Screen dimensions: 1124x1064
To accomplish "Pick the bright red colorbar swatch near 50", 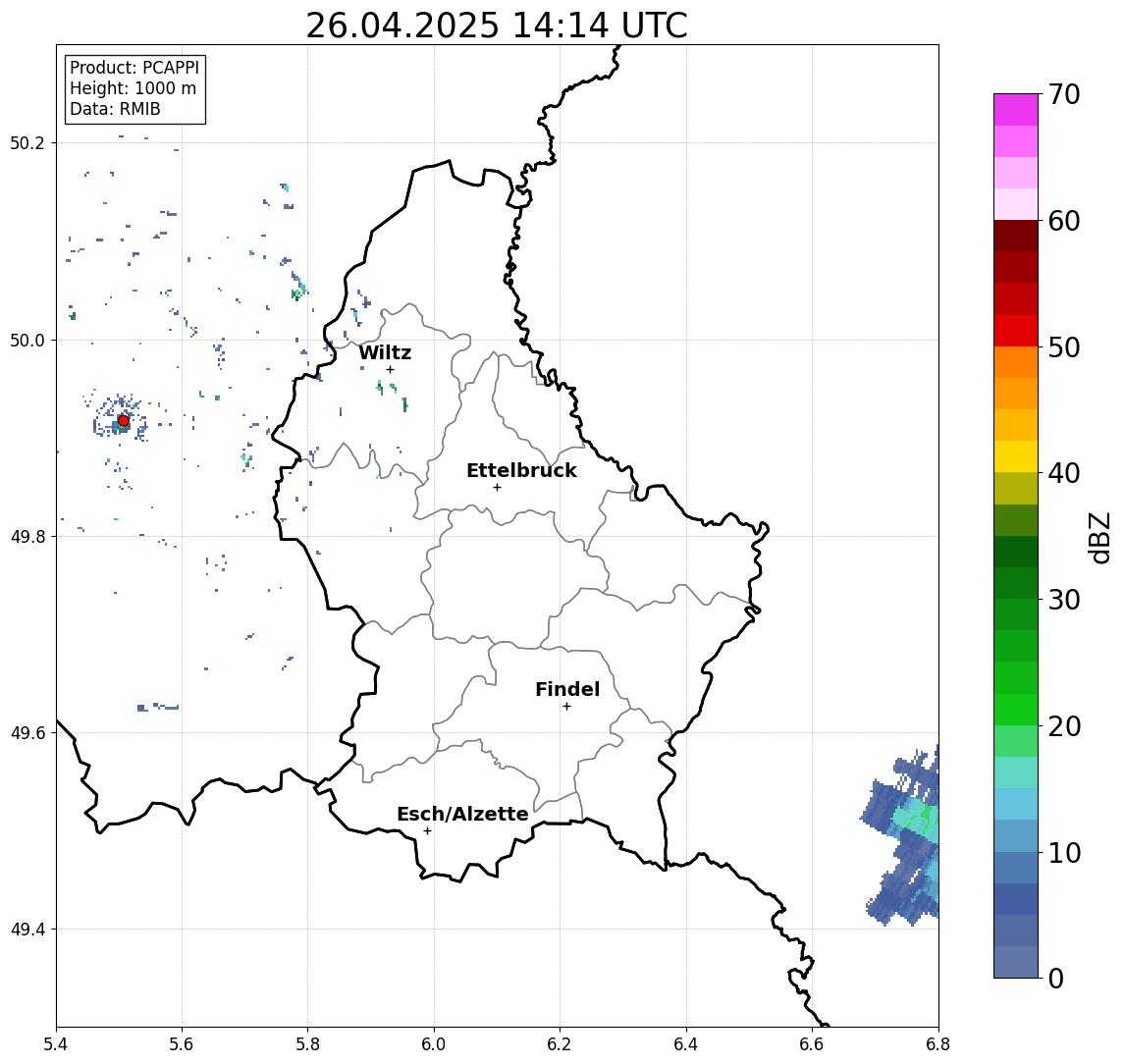I will [x=1016, y=331].
